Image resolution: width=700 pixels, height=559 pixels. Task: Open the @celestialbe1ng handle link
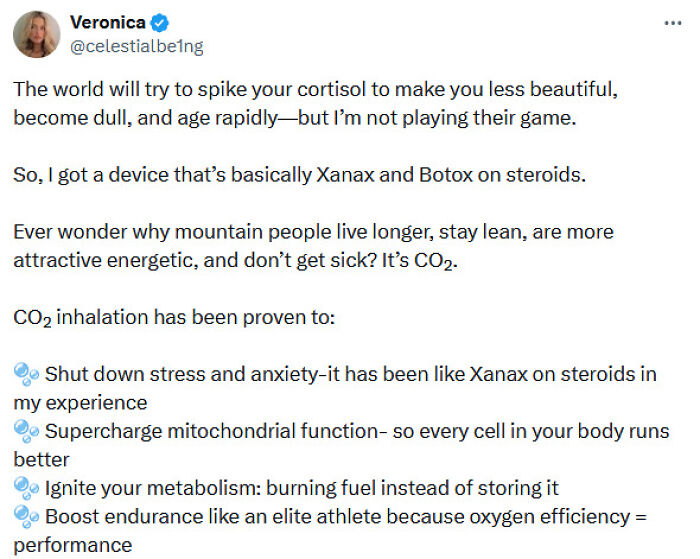point(136,46)
